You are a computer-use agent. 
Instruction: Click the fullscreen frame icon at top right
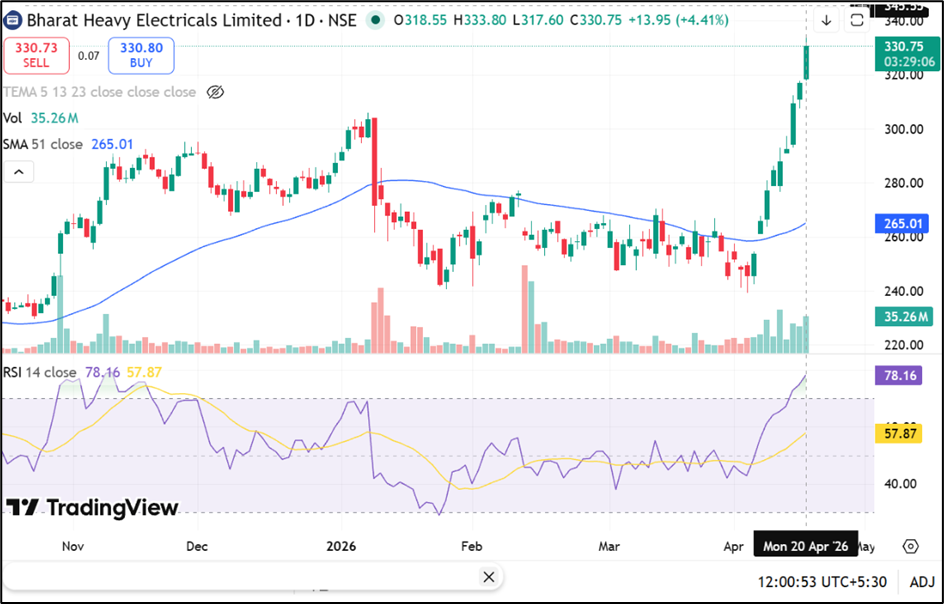[x=857, y=20]
